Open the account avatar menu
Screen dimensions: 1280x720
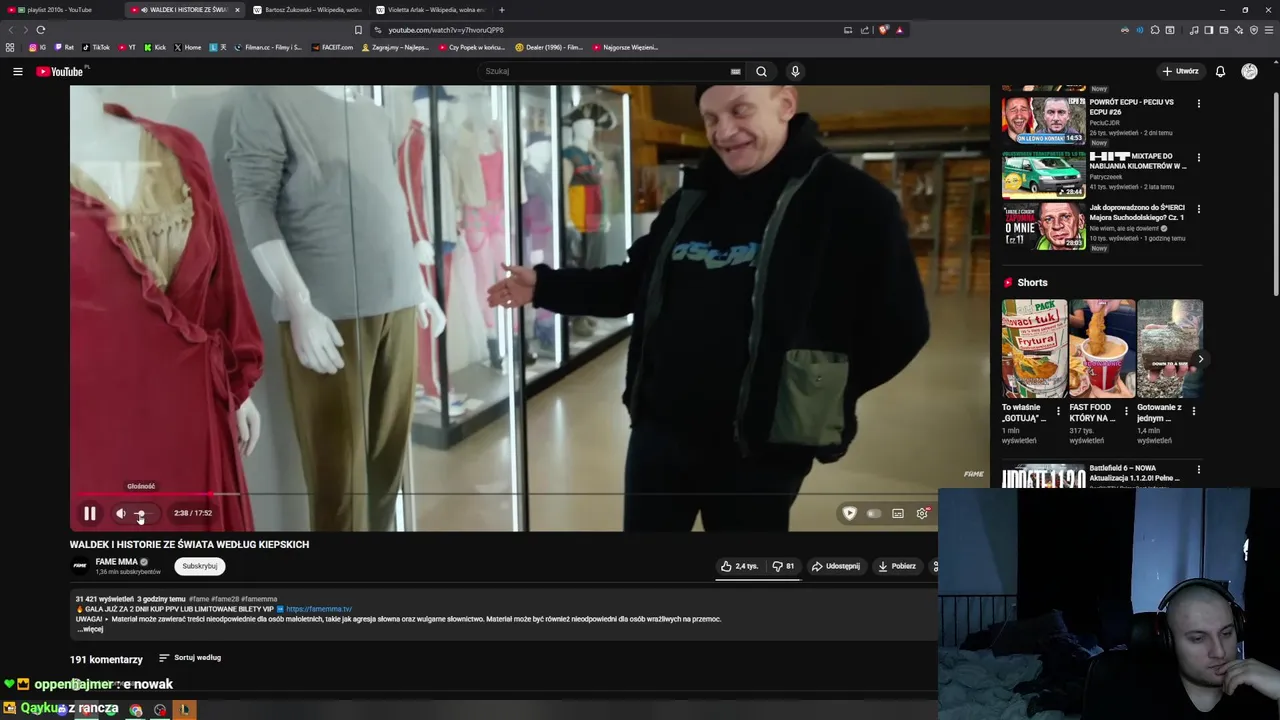[x=1249, y=71]
